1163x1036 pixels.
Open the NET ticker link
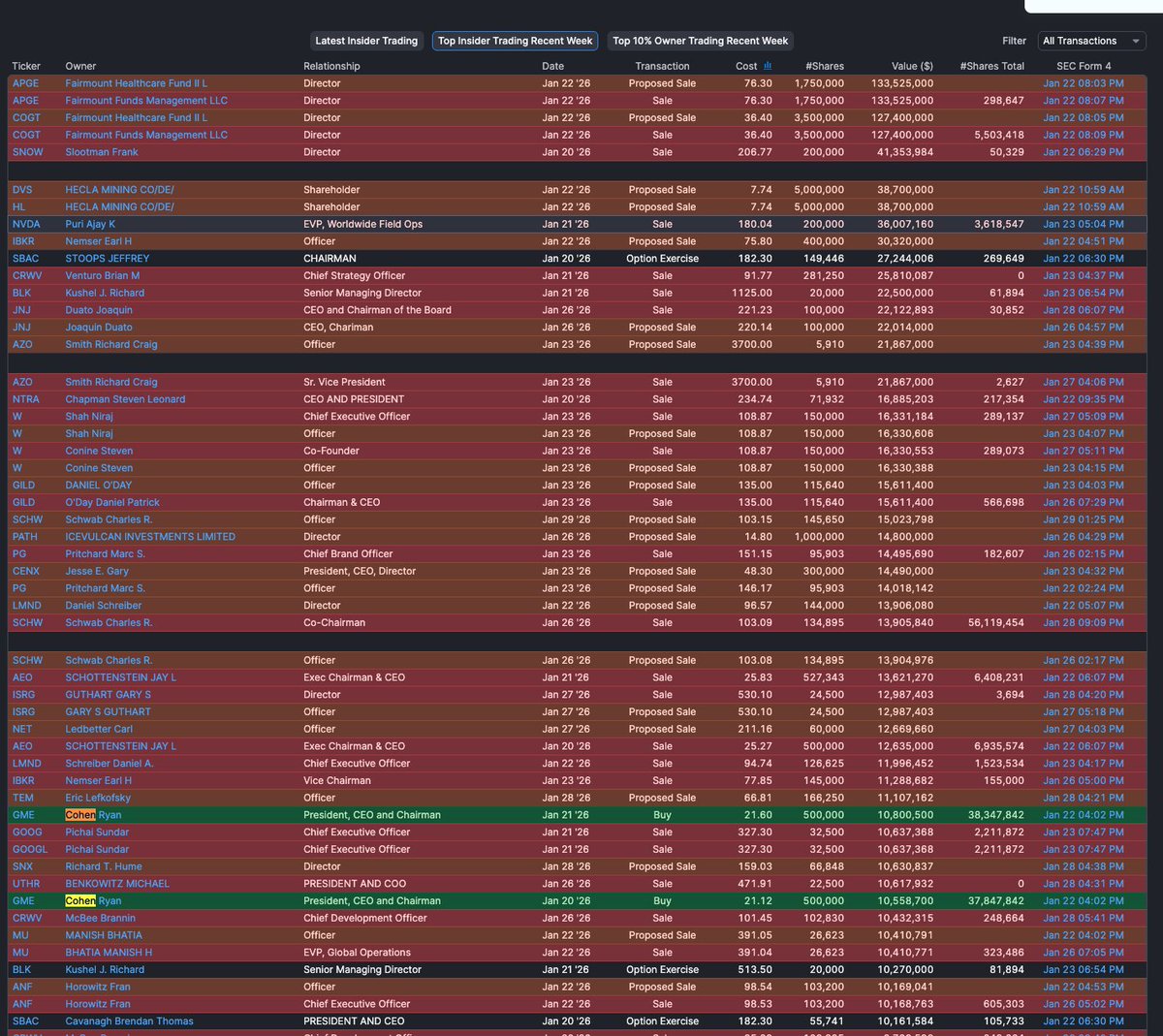pos(21,730)
